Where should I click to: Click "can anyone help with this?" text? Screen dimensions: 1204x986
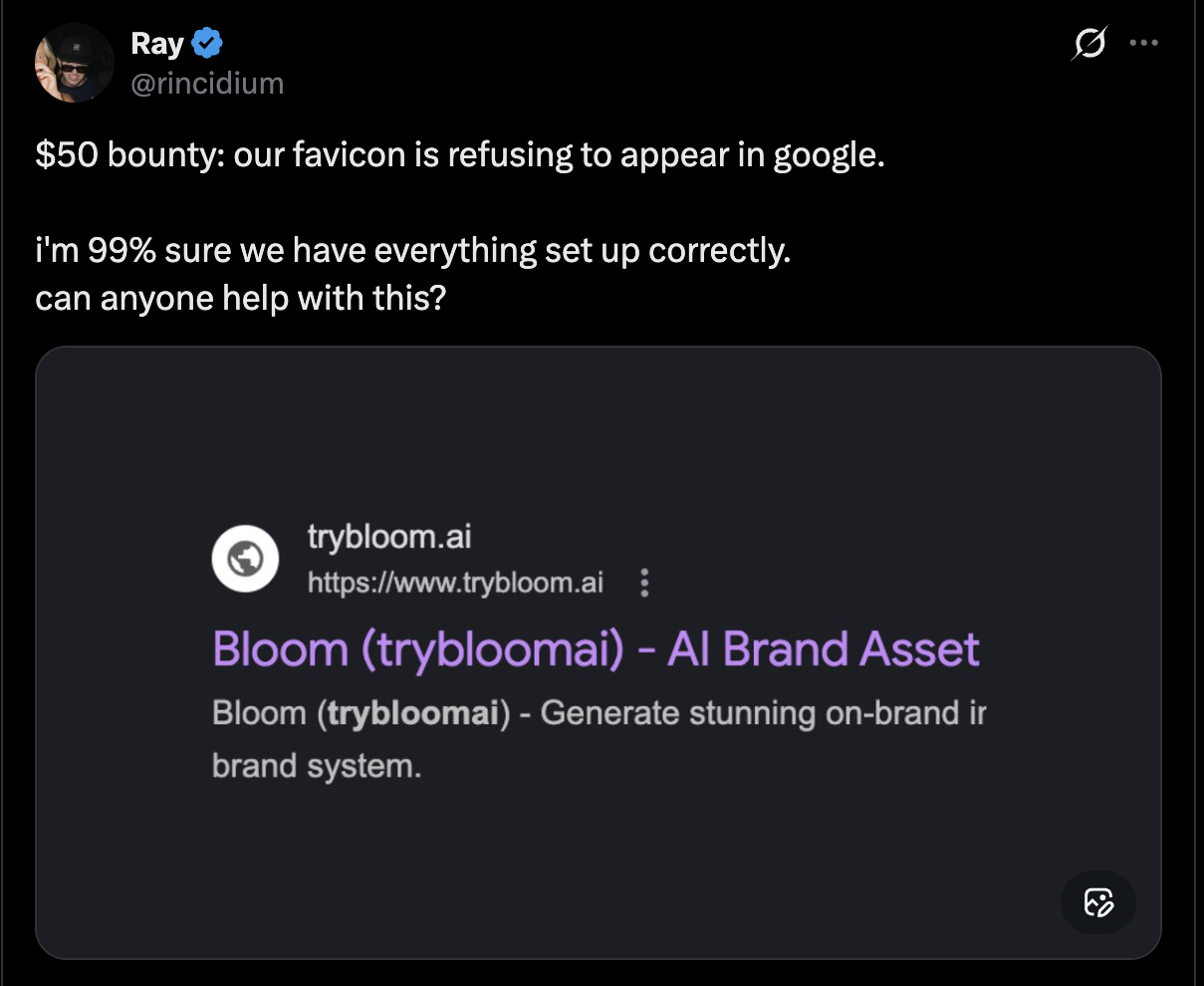click(240, 298)
